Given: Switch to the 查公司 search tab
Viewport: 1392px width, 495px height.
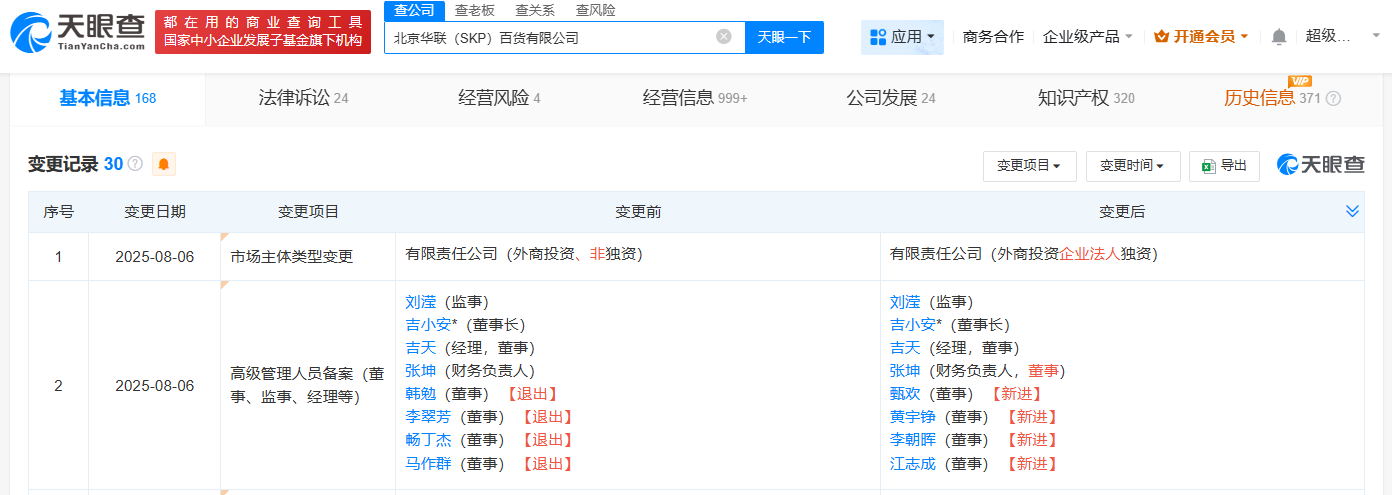Looking at the screenshot, I should pyautogui.click(x=414, y=10).
